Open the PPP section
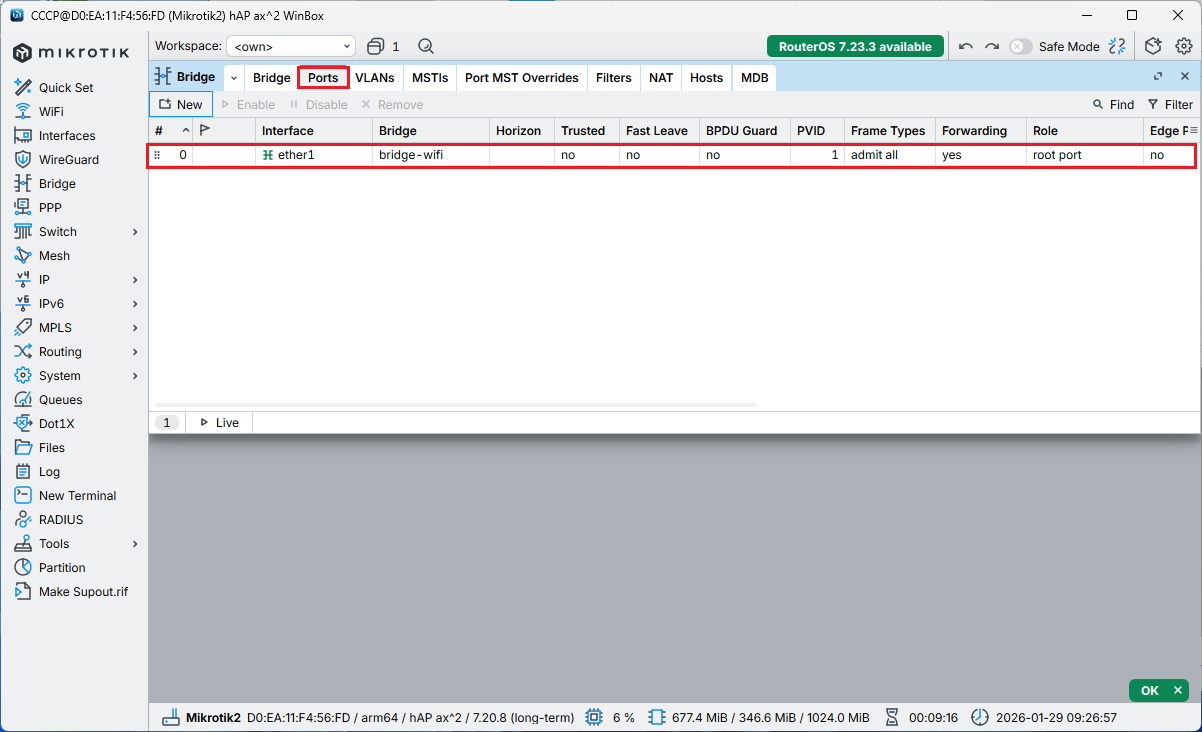The height and width of the screenshot is (732, 1202). (50, 207)
